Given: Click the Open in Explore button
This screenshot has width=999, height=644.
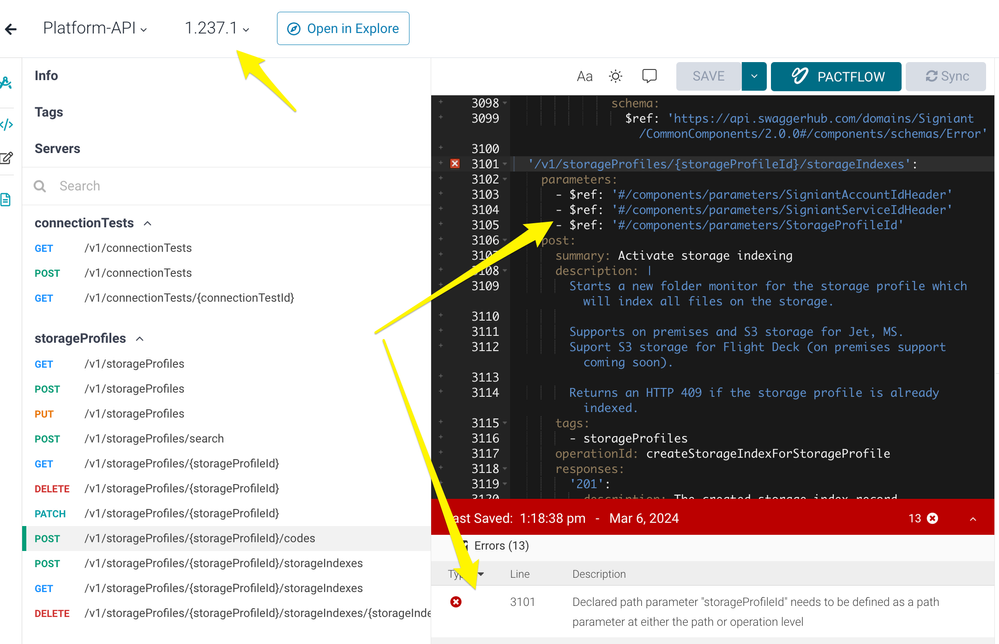Looking at the screenshot, I should tap(343, 29).
